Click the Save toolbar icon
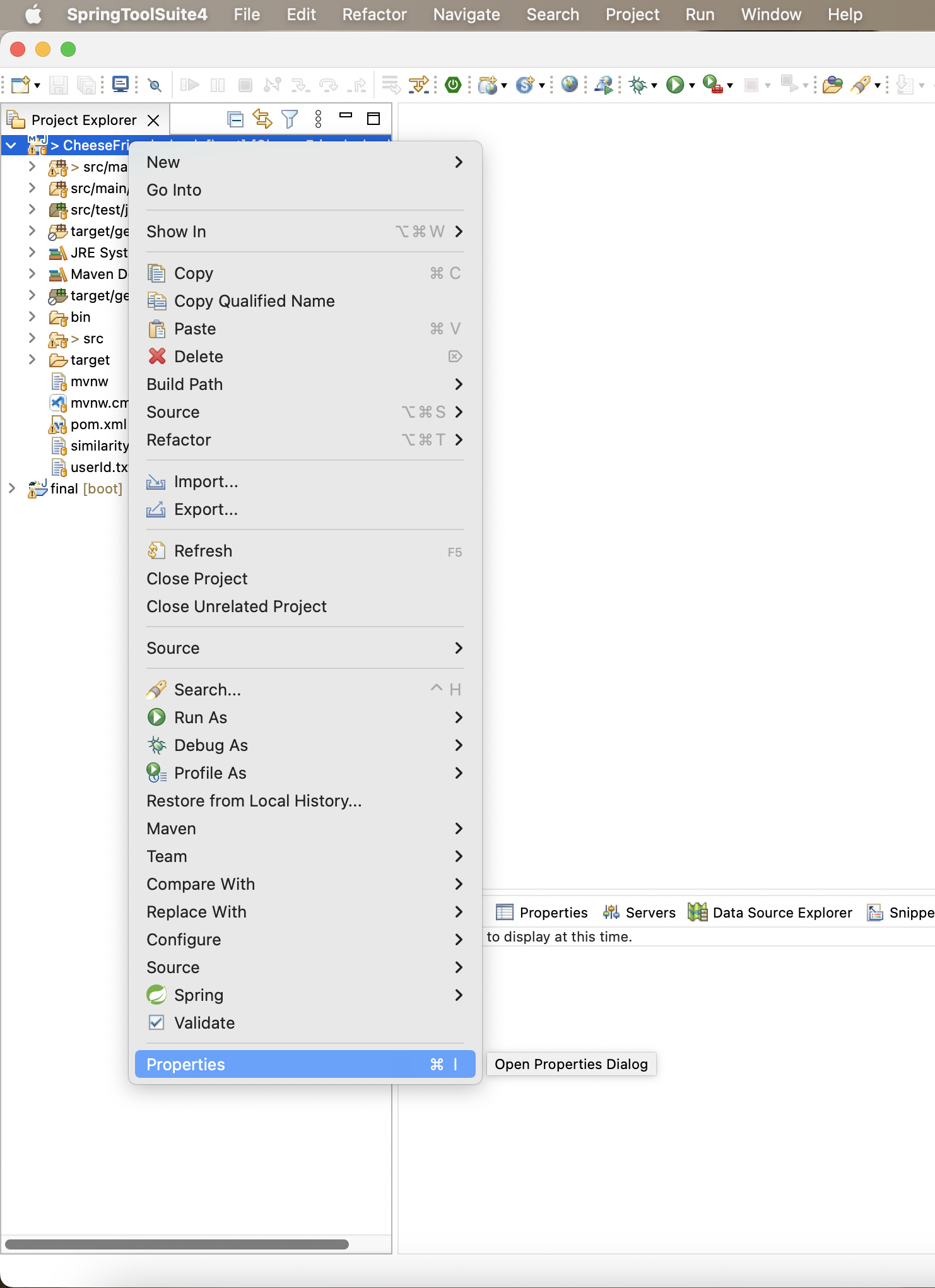Screen dimensions: 935x1288 [59, 85]
